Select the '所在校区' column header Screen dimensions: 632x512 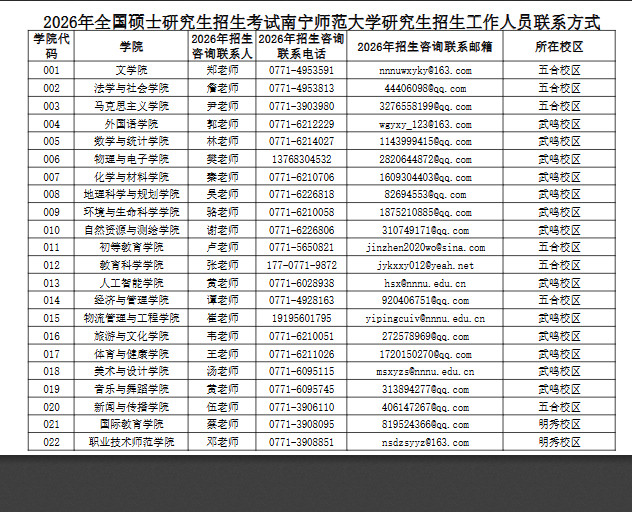[559, 47]
